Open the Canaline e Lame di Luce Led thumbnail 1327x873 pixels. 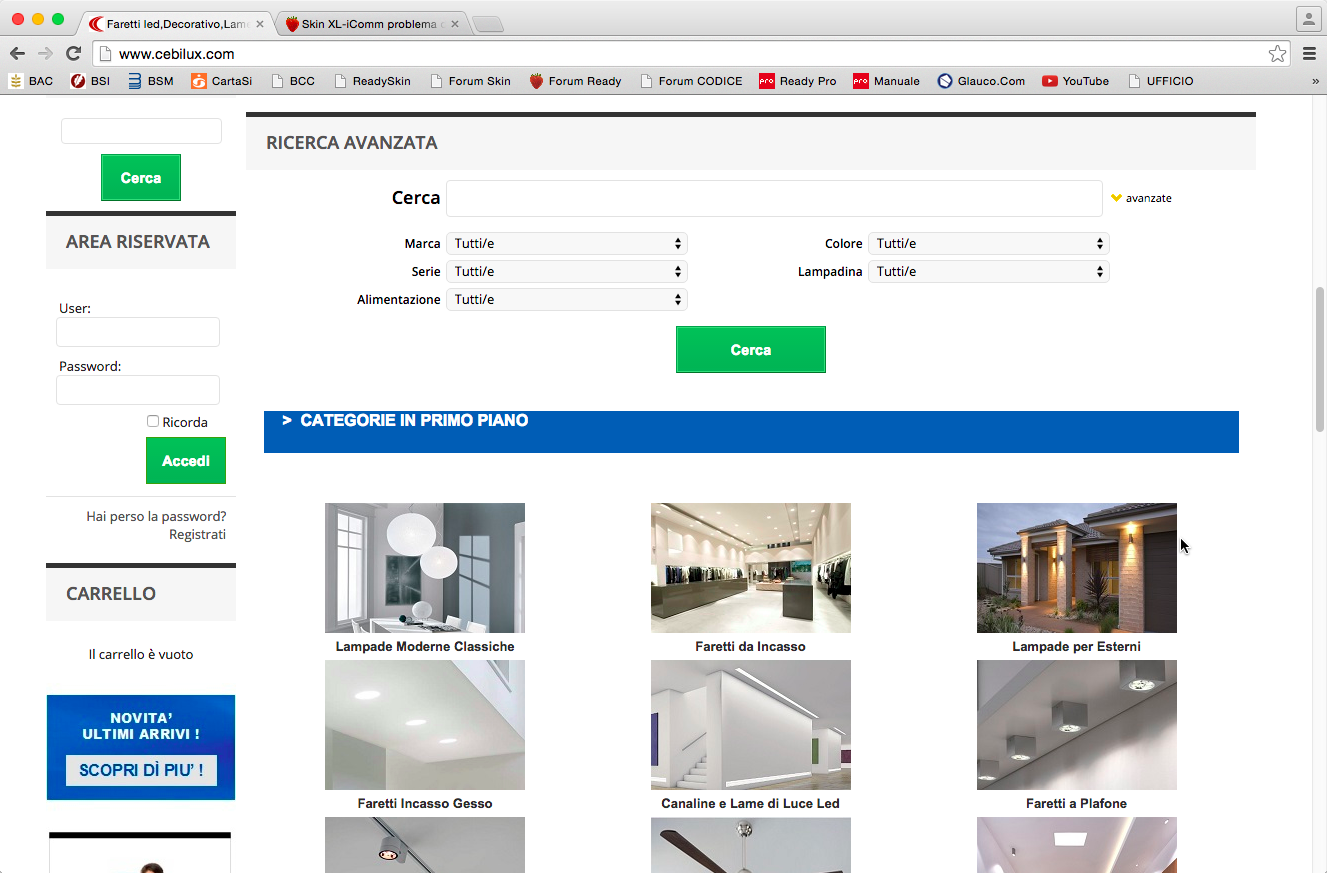pyautogui.click(x=751, y=725)
